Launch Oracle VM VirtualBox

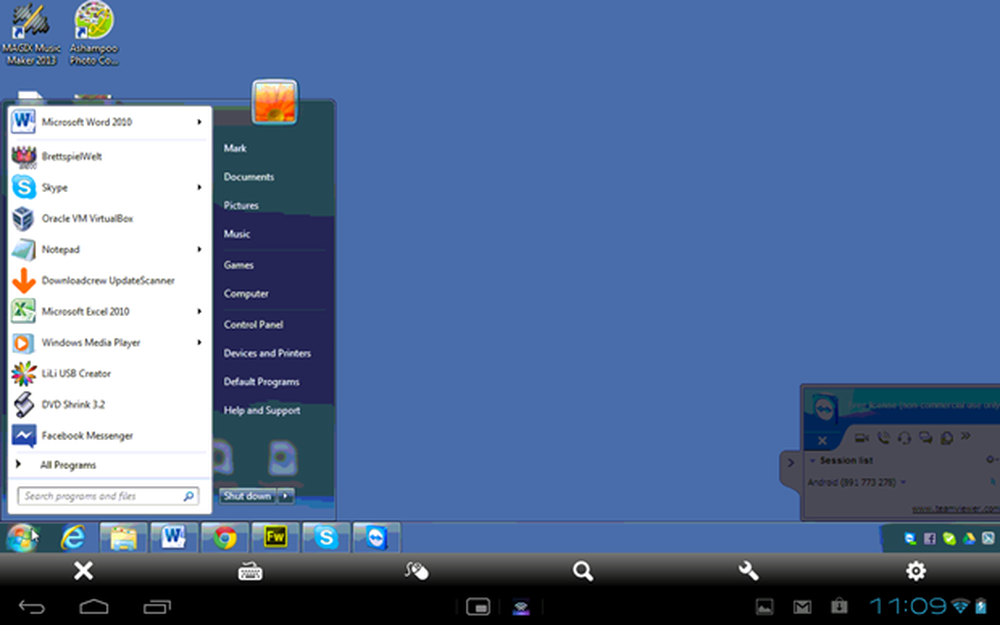pyautogui.click(x=108, y=218)
